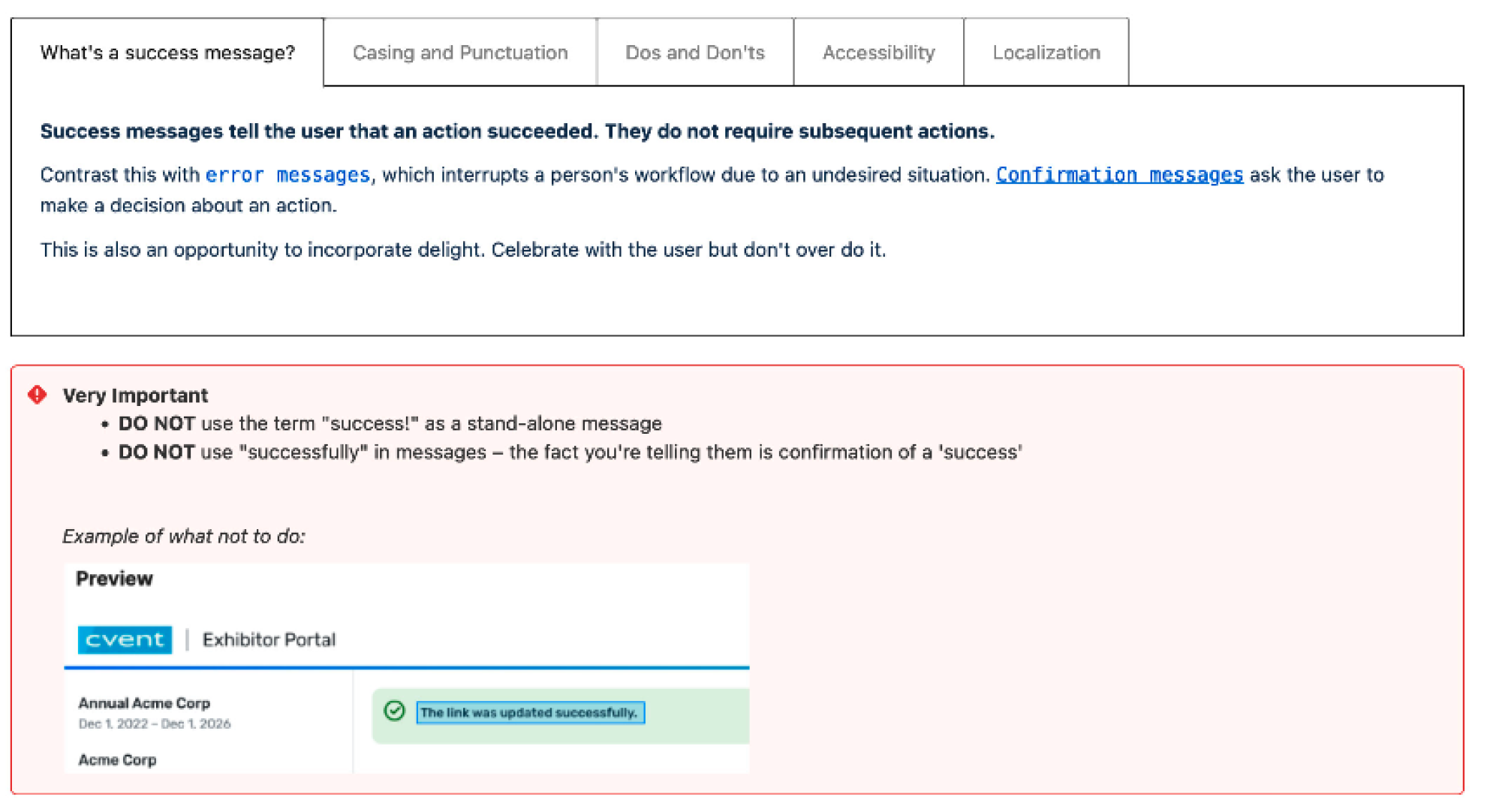Click the Preview heading

coord(114,579)
